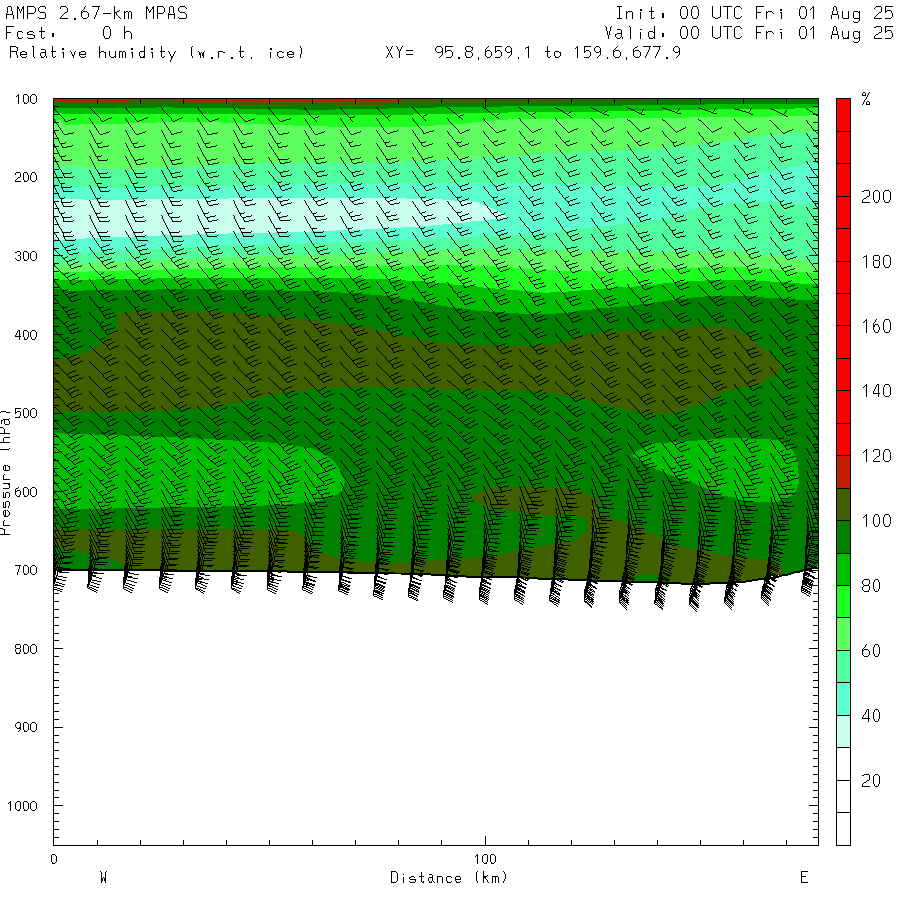Click the 500 hPa pressure axis label

pyautogui.click(x=26, y=413)
